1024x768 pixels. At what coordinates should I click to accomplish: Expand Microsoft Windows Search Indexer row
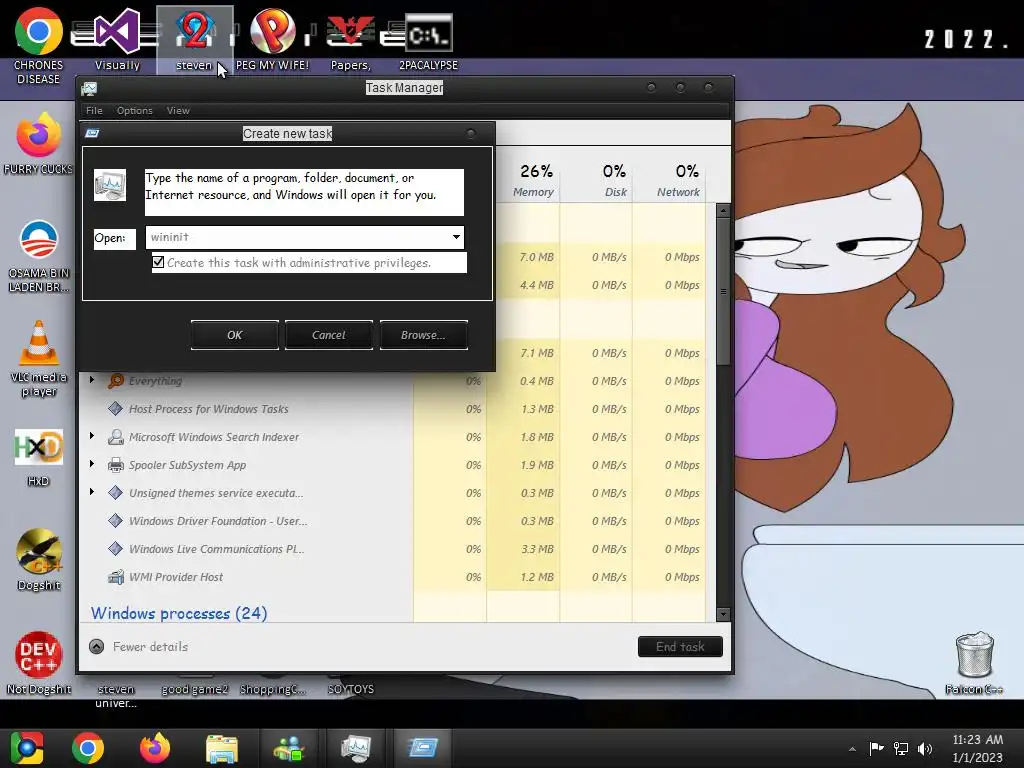(x=92, y=436)
